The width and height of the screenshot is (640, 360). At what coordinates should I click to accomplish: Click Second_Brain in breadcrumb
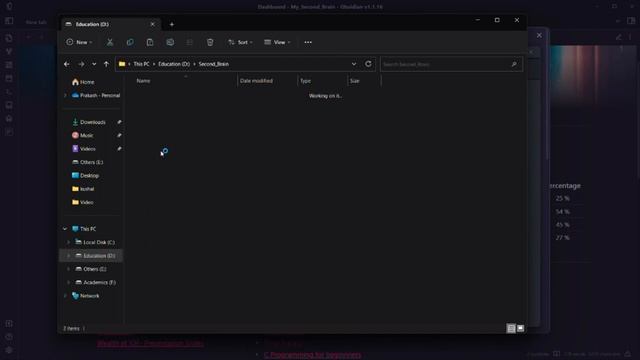coord(213,64)
